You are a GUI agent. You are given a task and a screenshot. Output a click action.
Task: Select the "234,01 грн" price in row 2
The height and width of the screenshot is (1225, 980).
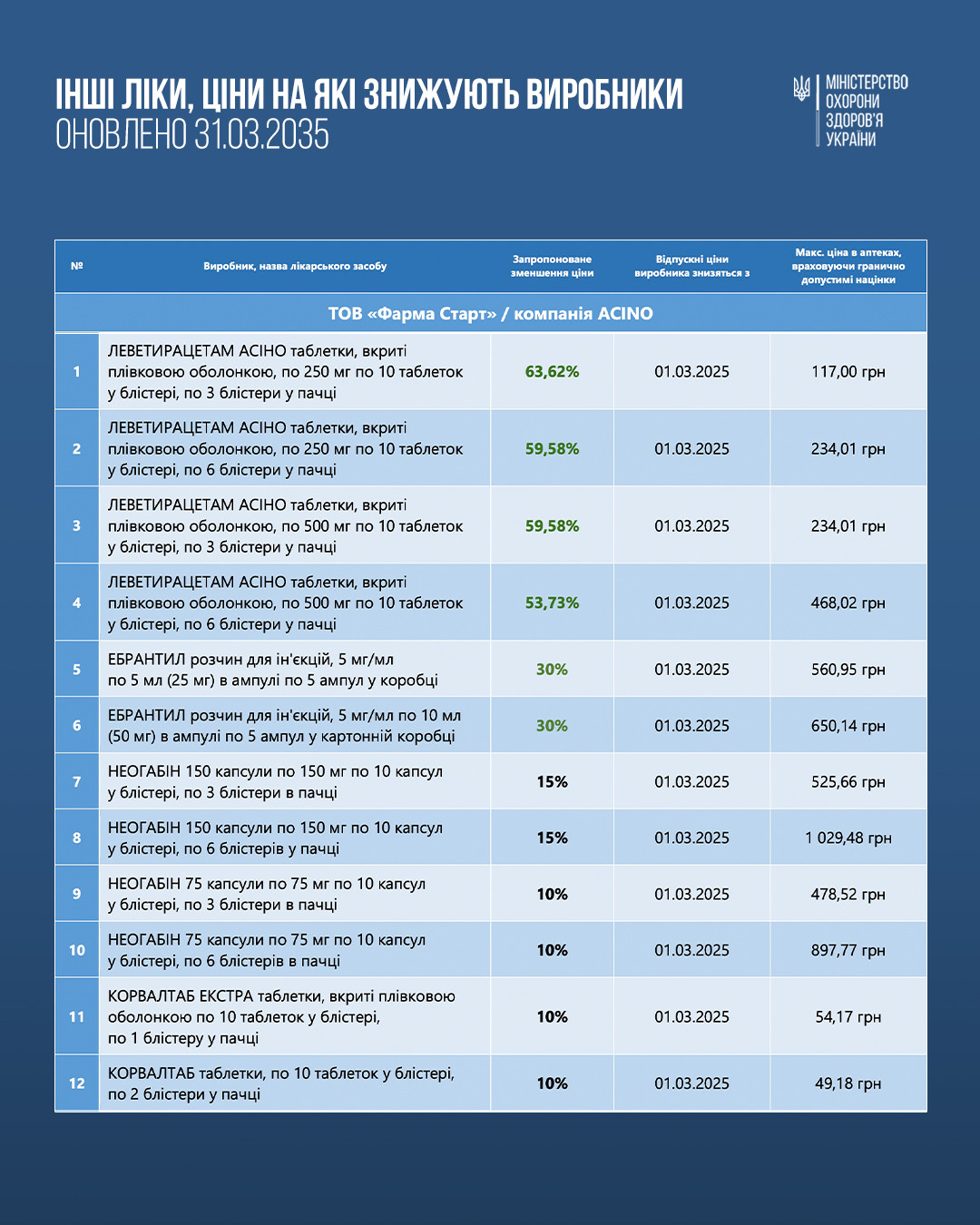coord(848,448)
